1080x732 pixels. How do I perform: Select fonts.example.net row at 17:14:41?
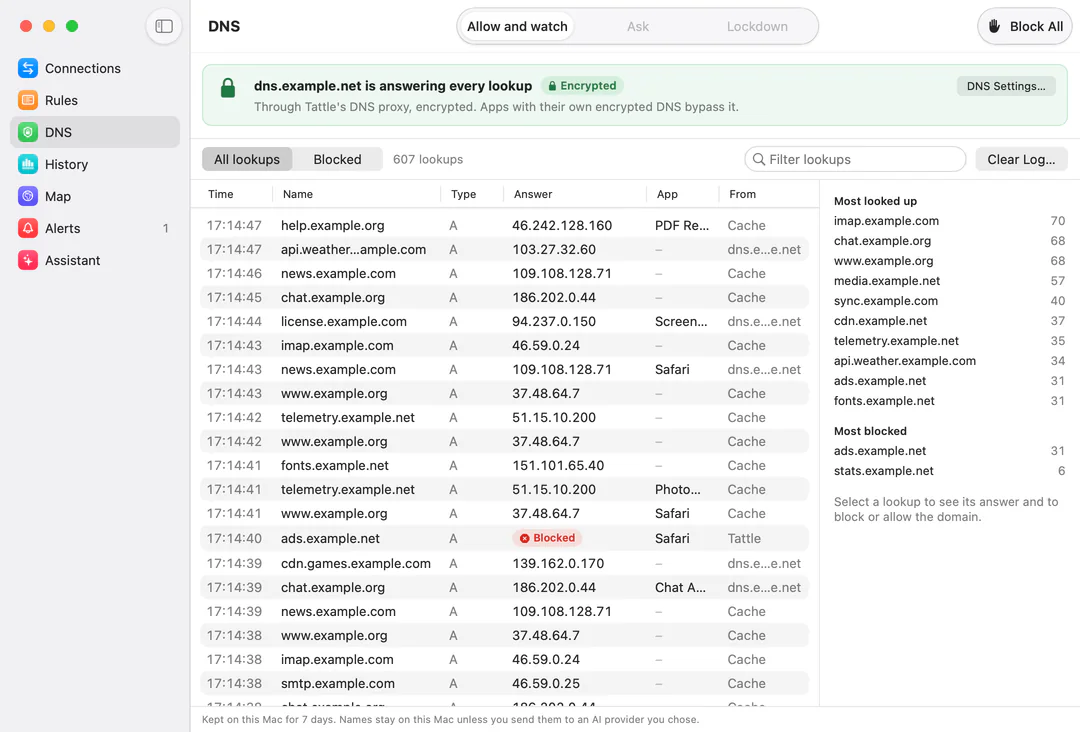pyautogui.click(x=504, y=466)
